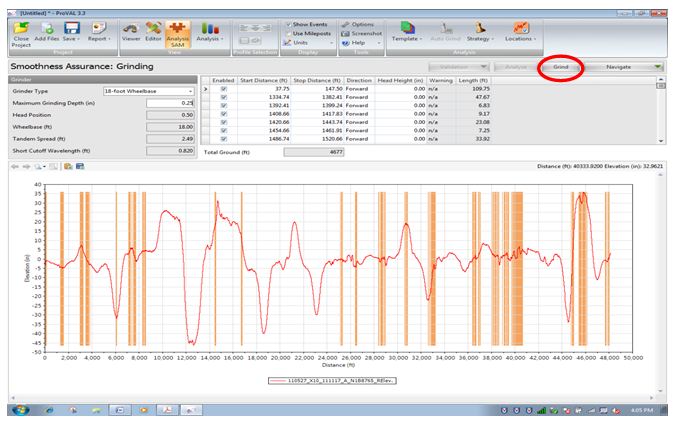
Task: Click the Length (ft) column header
Action: 473,80
